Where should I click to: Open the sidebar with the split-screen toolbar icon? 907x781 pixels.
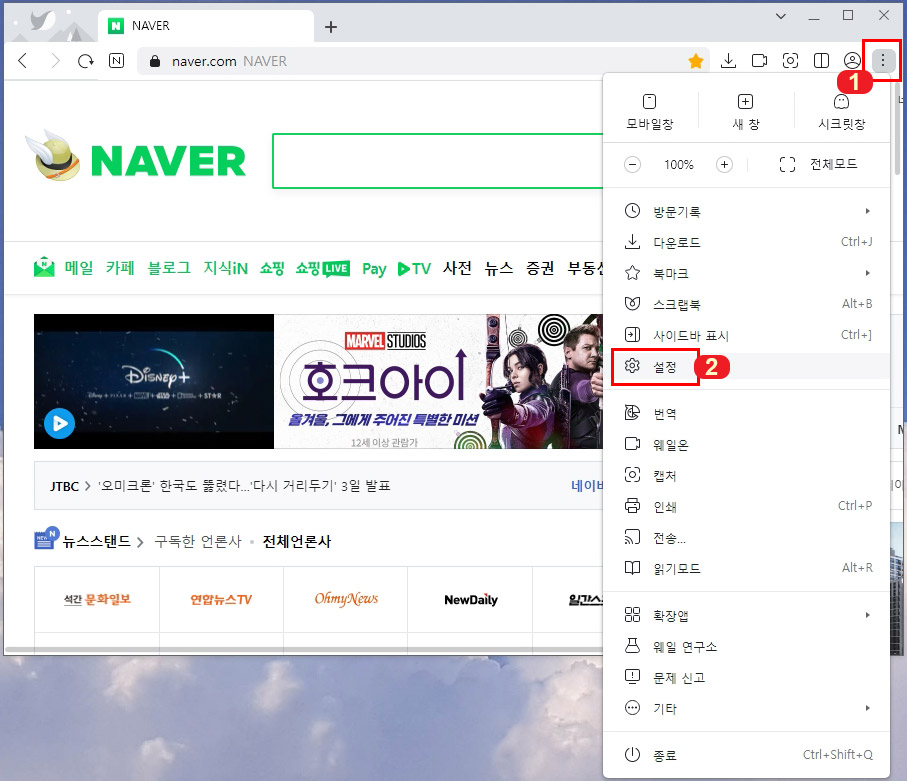click(820, 60)
